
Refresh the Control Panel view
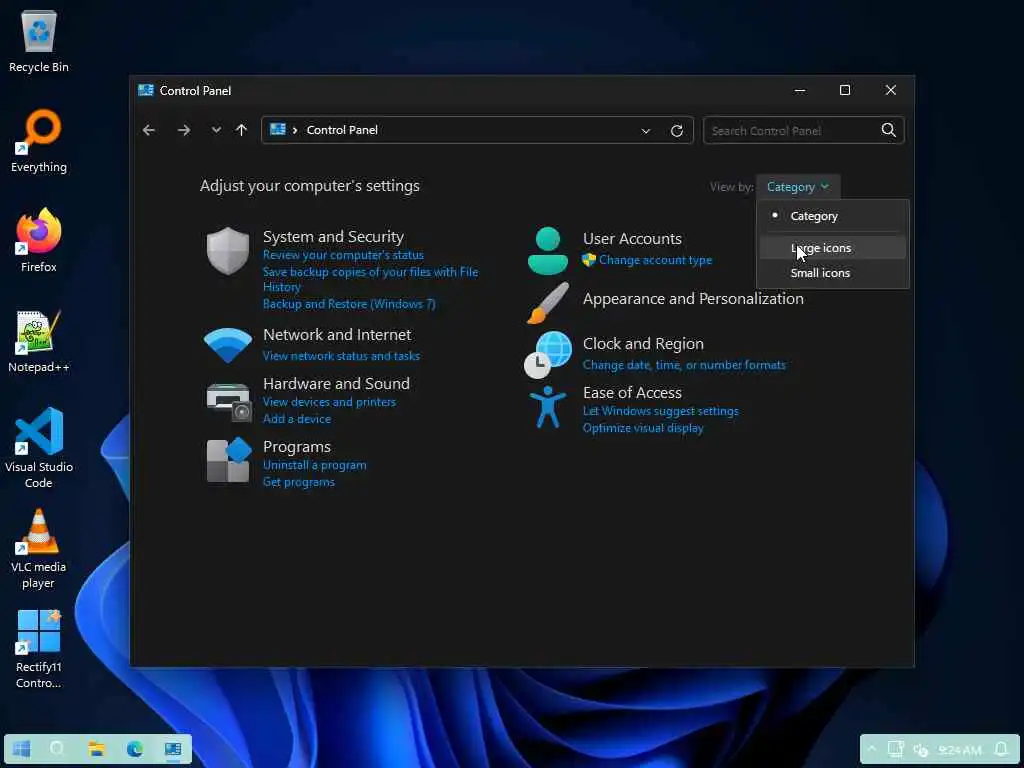pos(677,131)
